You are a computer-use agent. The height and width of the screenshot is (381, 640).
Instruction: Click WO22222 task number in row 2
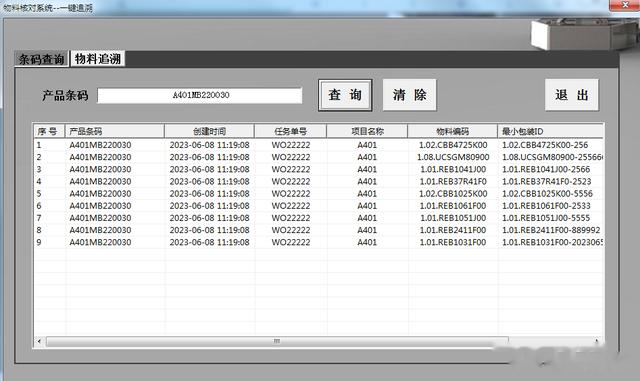291,157
